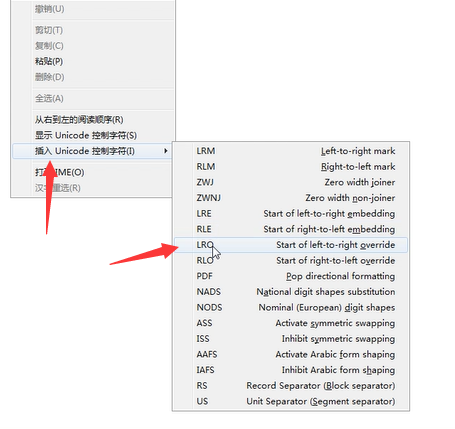Select LRE left-to-right embedding
The image size is (455, 429).
(291, 214)
